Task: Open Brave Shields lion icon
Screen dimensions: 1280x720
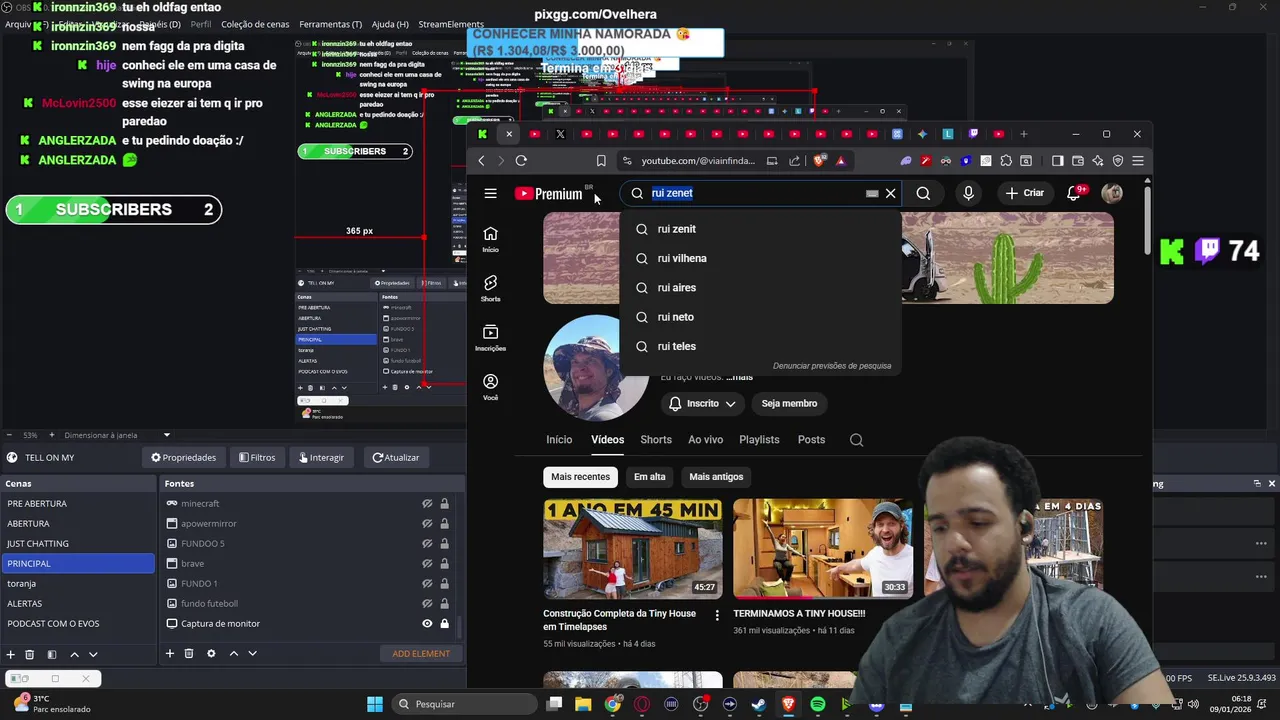Action: tap(820, 161)
